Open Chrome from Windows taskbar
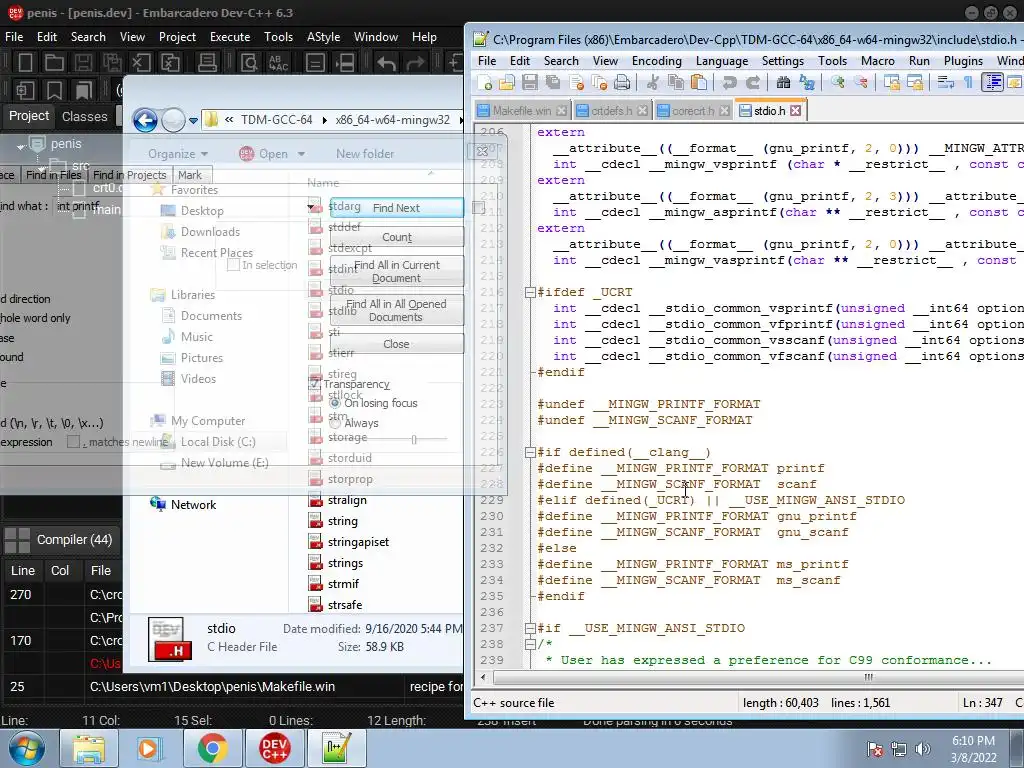This screenshot has height=768, width=1024. pyautogui.click(x=212, y=748)
